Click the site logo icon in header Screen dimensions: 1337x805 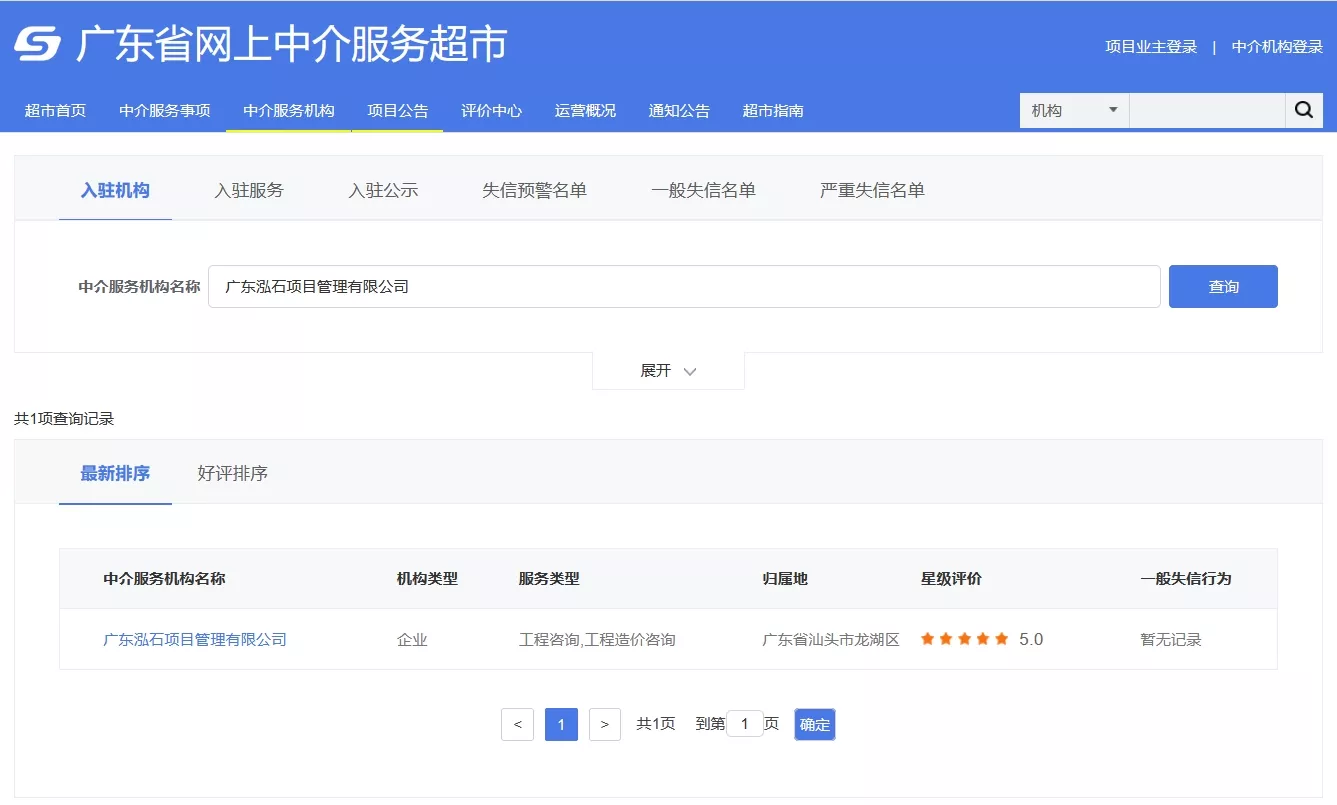coord(37,44)
